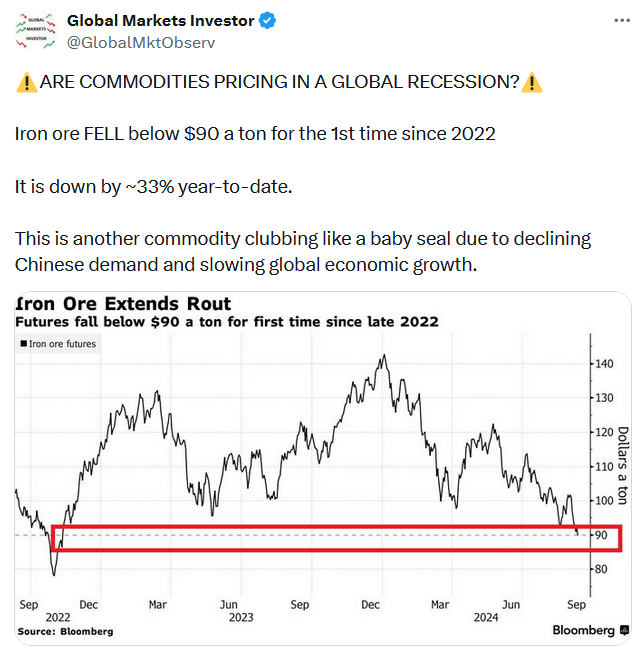This screenshot has width=637, height=650.
Task: Click the sentence 'It is down by ~33% year-to-date'
Action: click(153, 186)
